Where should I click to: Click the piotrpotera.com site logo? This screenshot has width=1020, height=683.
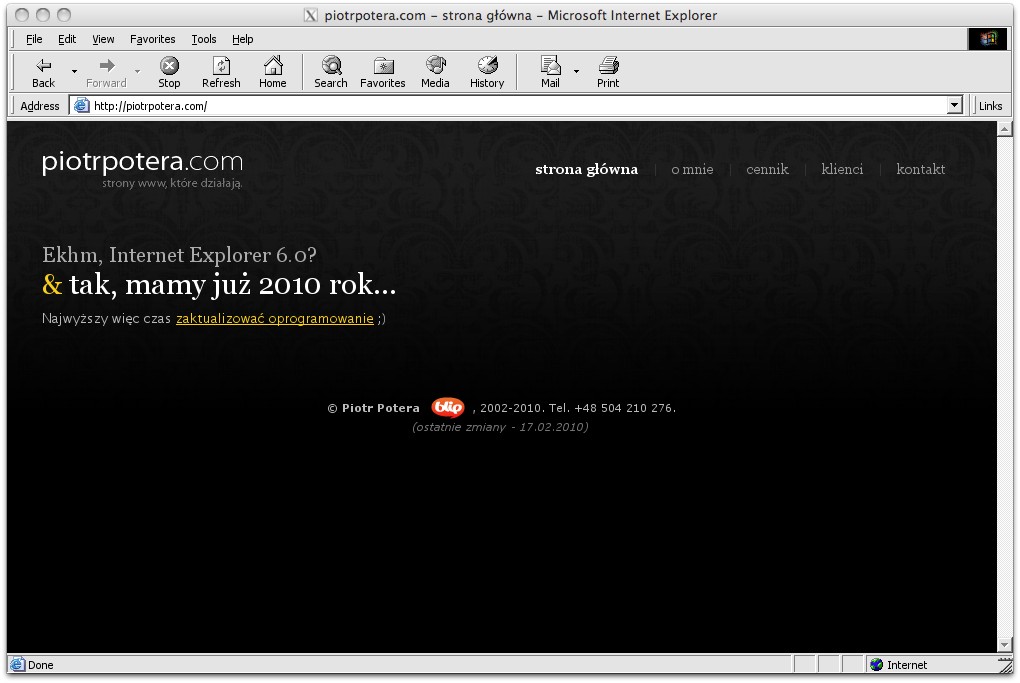(142, 161)
